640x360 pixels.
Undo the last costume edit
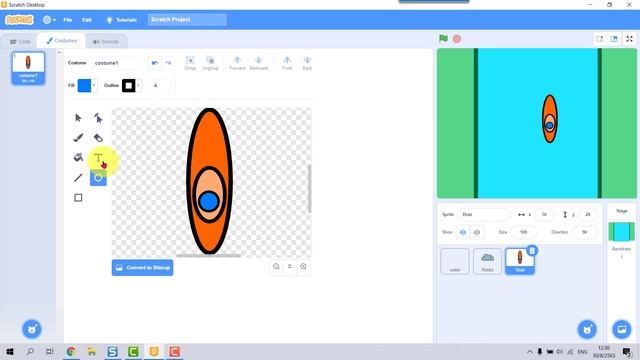(x=155, y=63)
